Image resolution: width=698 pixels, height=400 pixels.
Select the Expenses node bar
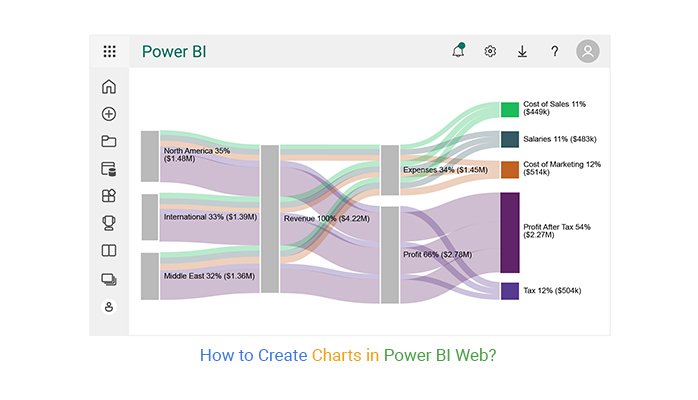tap(390, 170)
